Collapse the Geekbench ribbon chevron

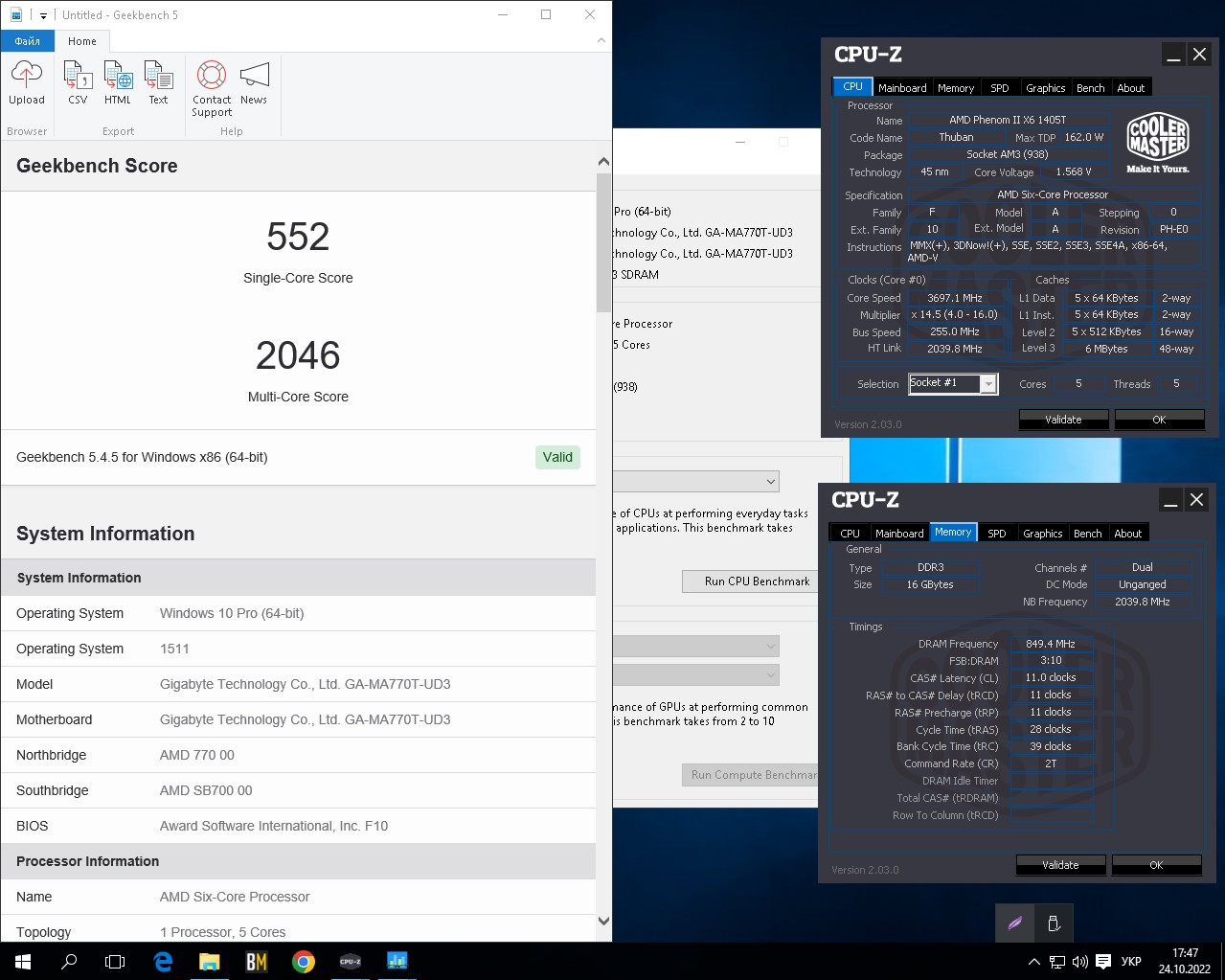point(601,40)
